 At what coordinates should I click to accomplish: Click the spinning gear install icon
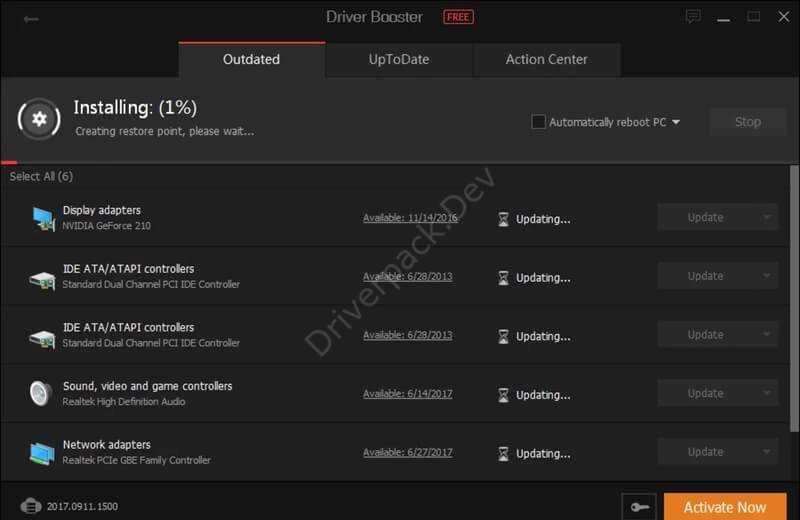39,119
